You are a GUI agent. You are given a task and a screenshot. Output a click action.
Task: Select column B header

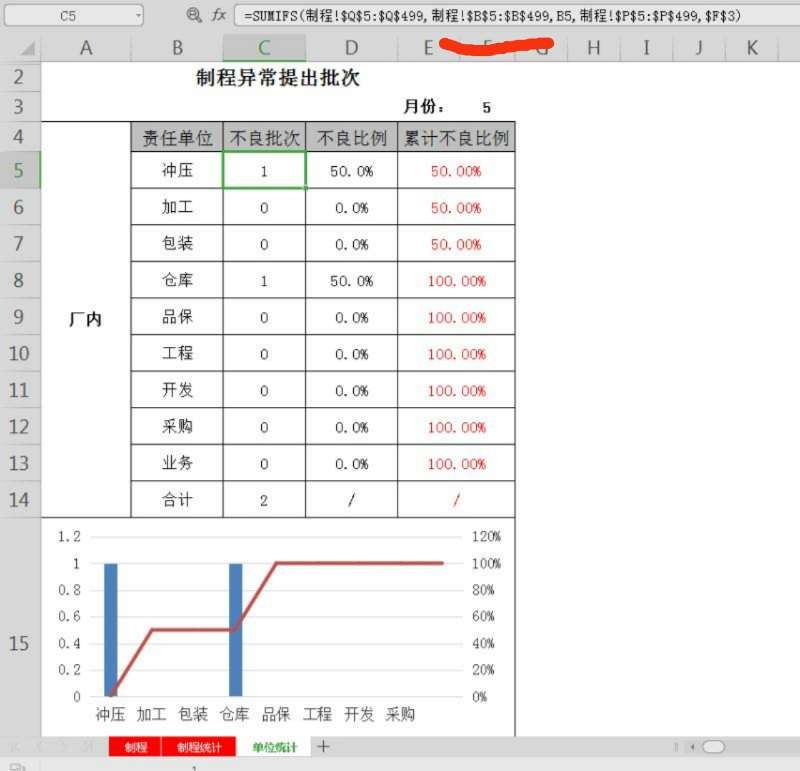(177, 48)
